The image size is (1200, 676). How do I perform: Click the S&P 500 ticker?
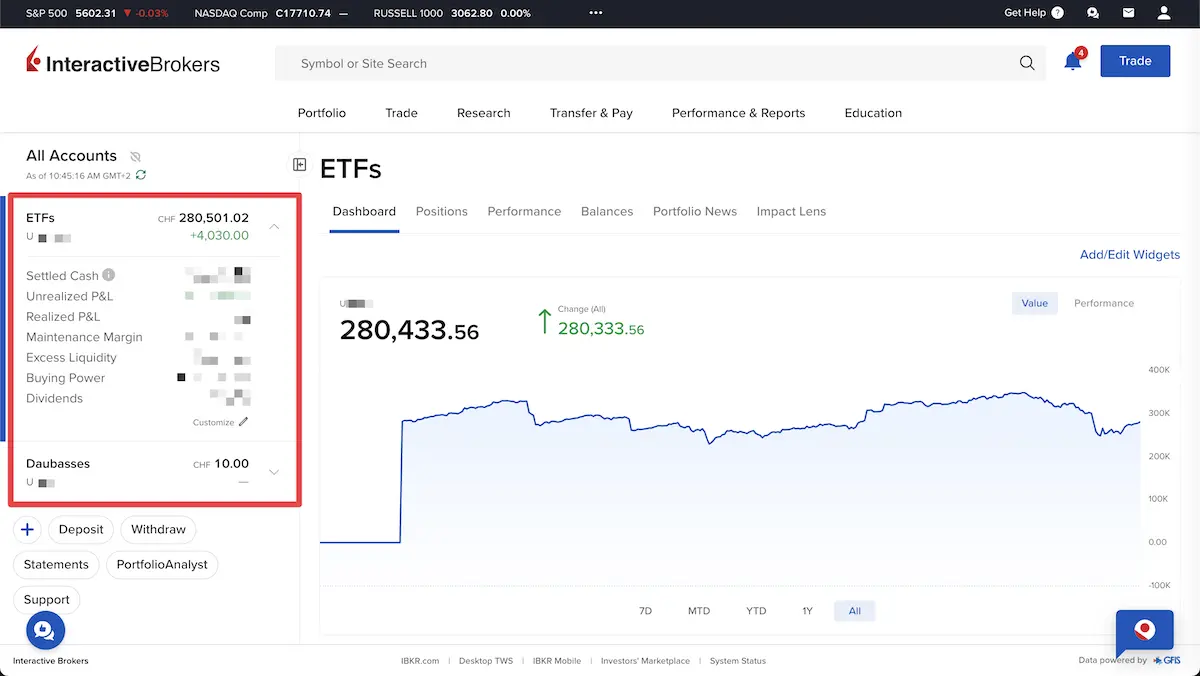pos(97,13)
